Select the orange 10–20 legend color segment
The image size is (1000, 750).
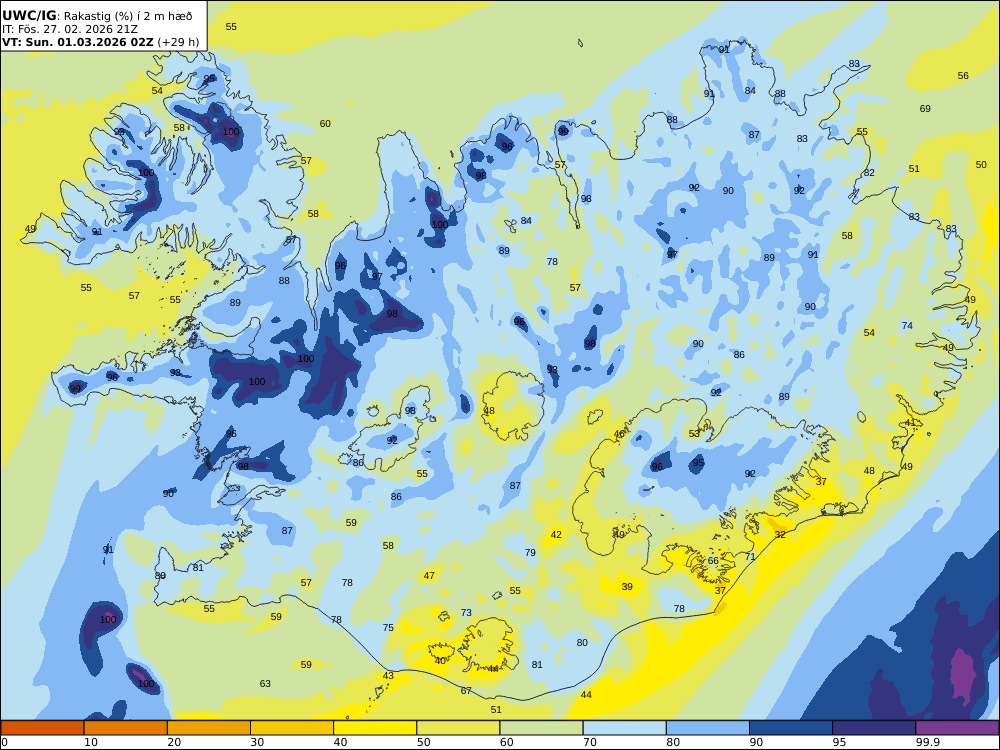(x=126, y=728)
